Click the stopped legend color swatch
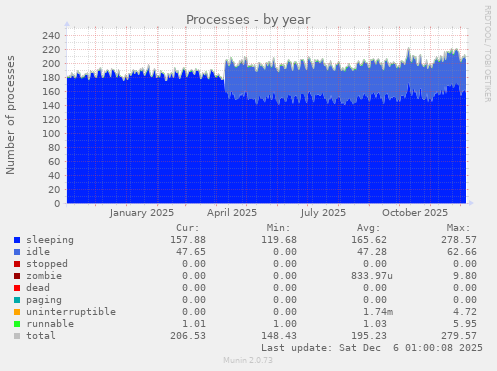The image size is (497, 371). click(x=17, y=264)
